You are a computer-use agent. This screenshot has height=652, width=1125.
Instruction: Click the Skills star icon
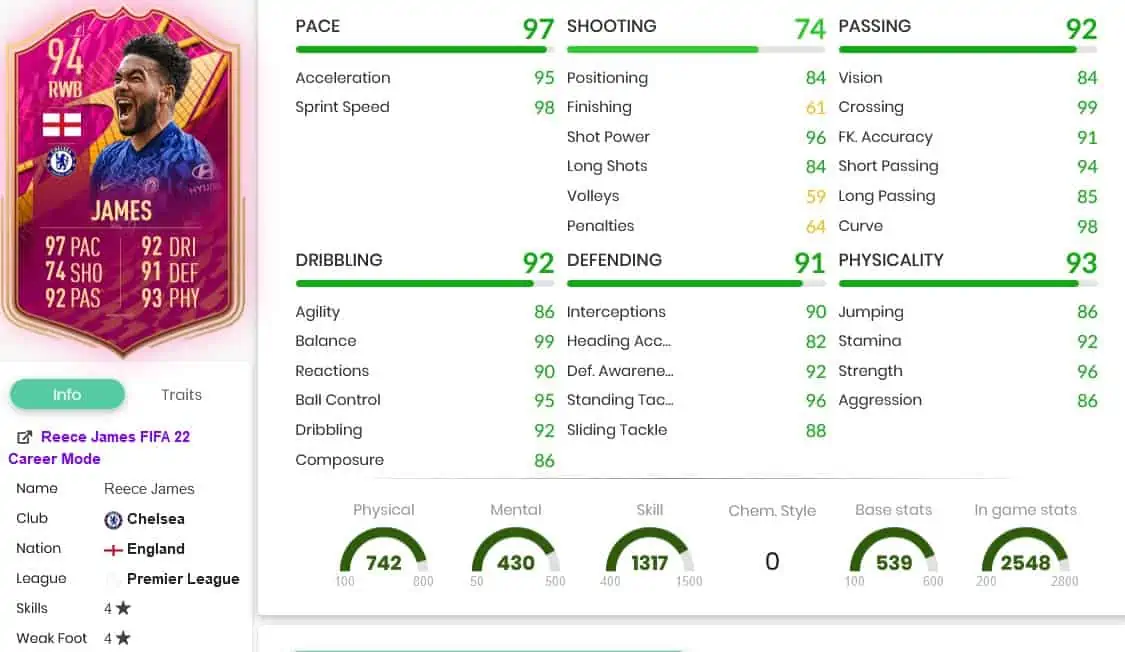123,608
